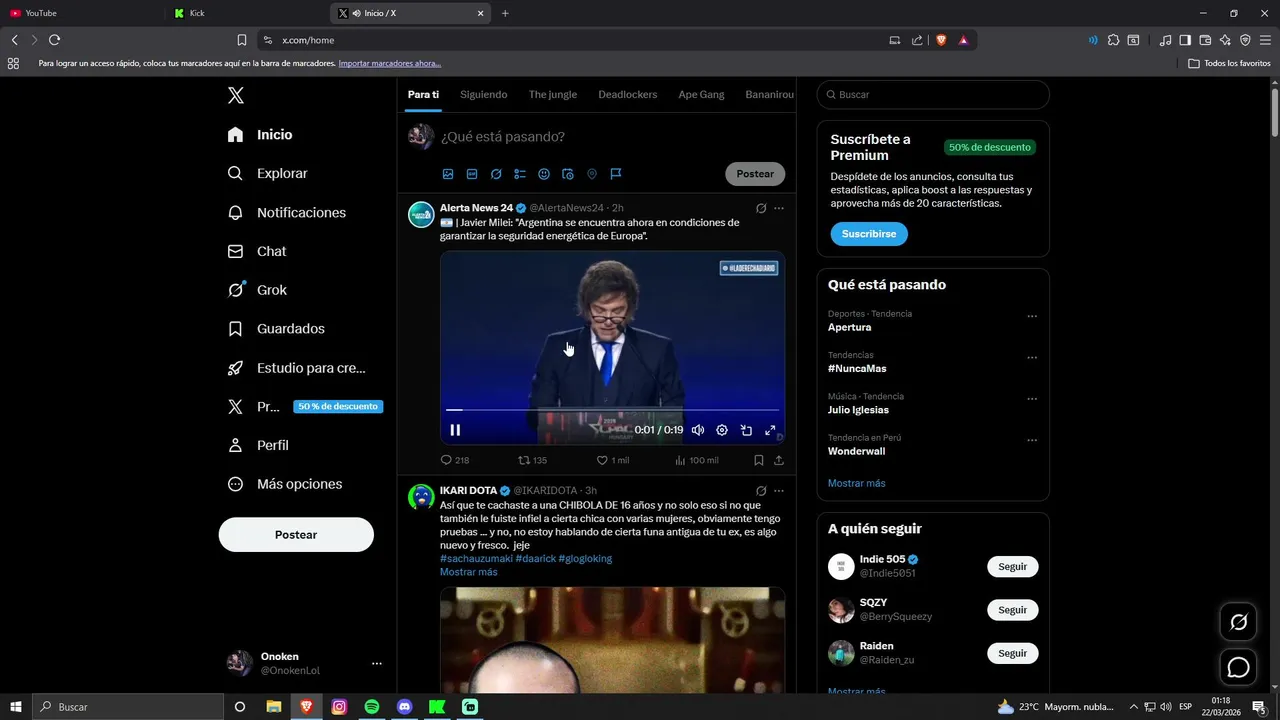Click Mostrar más on the IKARI DOTA post
This screenshot has width=1280, height=720.
coord(469,572)
